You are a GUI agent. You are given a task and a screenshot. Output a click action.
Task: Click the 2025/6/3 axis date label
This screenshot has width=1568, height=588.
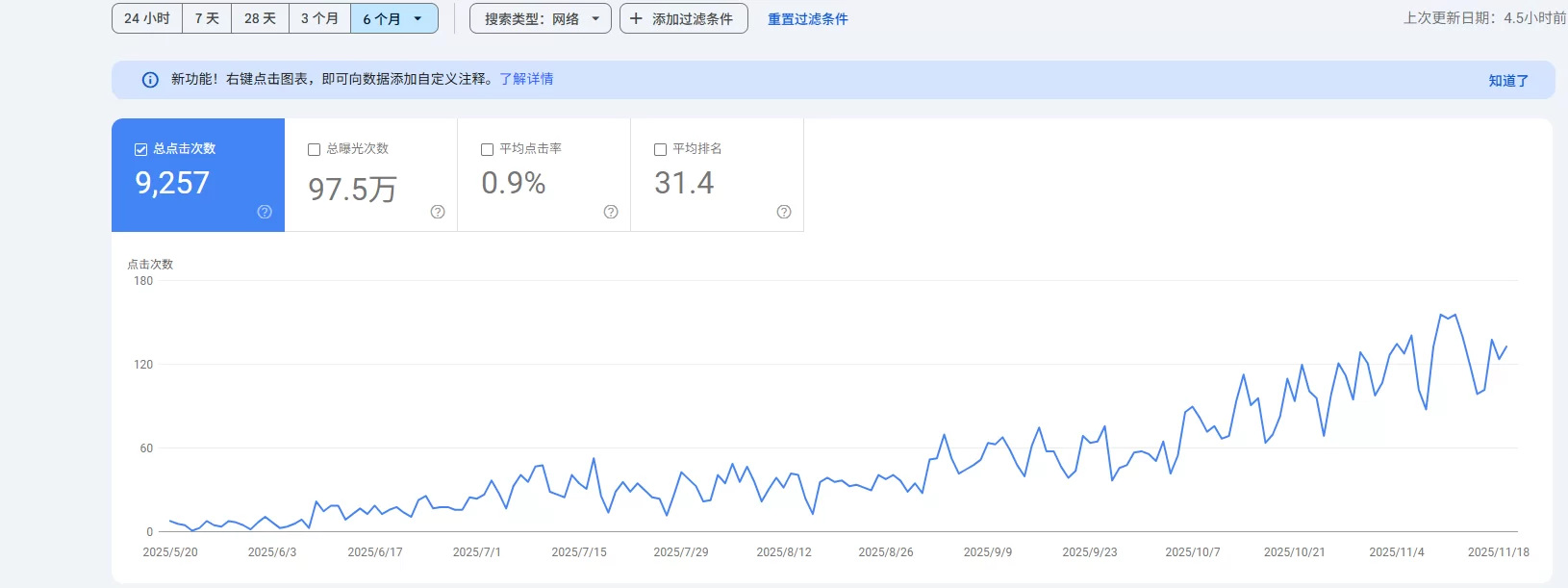coord(272,552)
